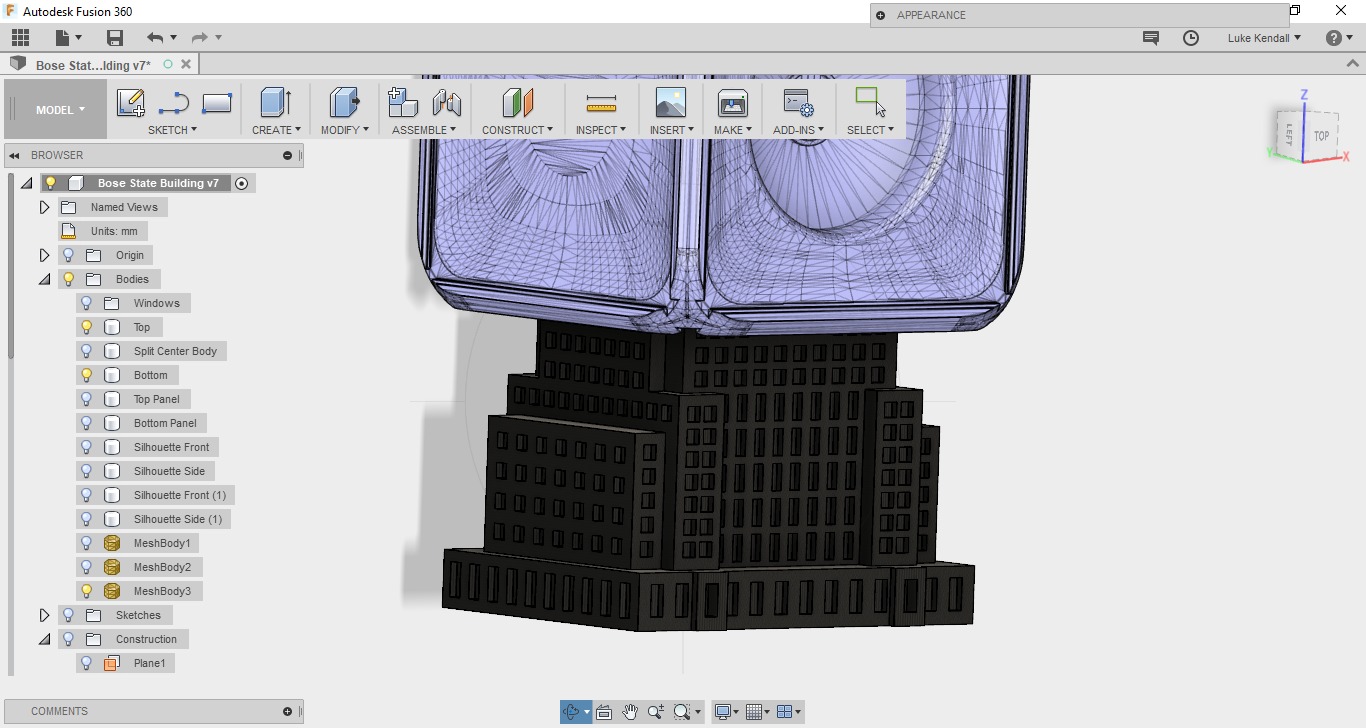The height and width of the screenshot is (728, 1366).
Task: Open the comments speech bubble icon
Action: (x=1151, y=38)
